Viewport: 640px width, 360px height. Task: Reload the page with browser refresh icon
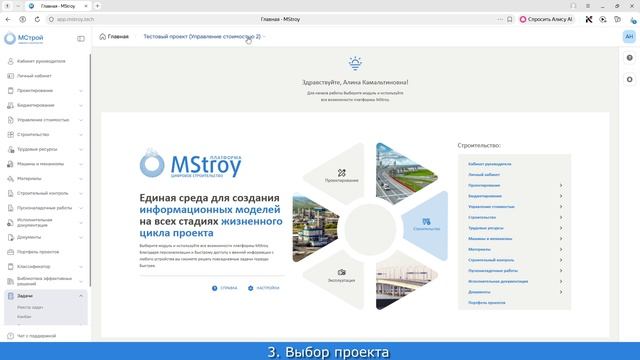point(37,19)
